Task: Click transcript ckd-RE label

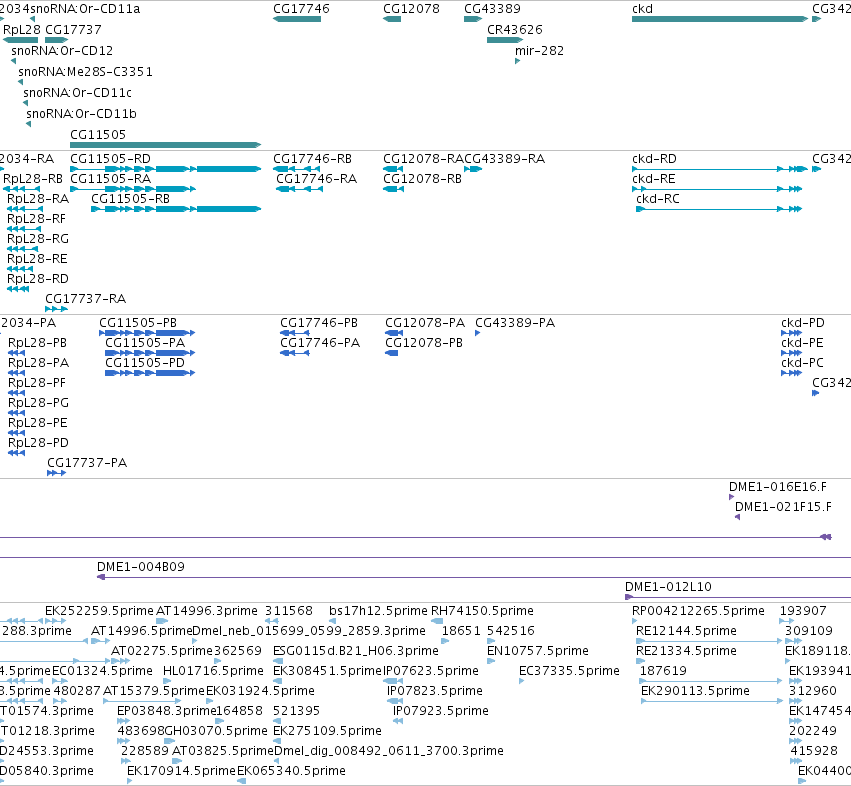Action: click(654, 179)
